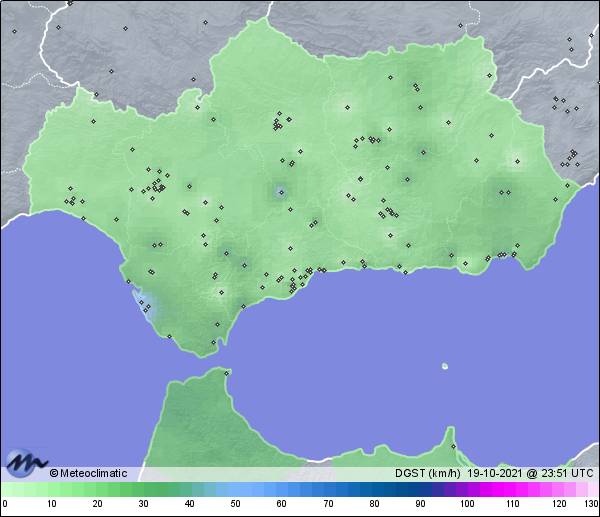This screenshot has height=517, width=600.
Task: Click scale label 0
Action: 5,504
